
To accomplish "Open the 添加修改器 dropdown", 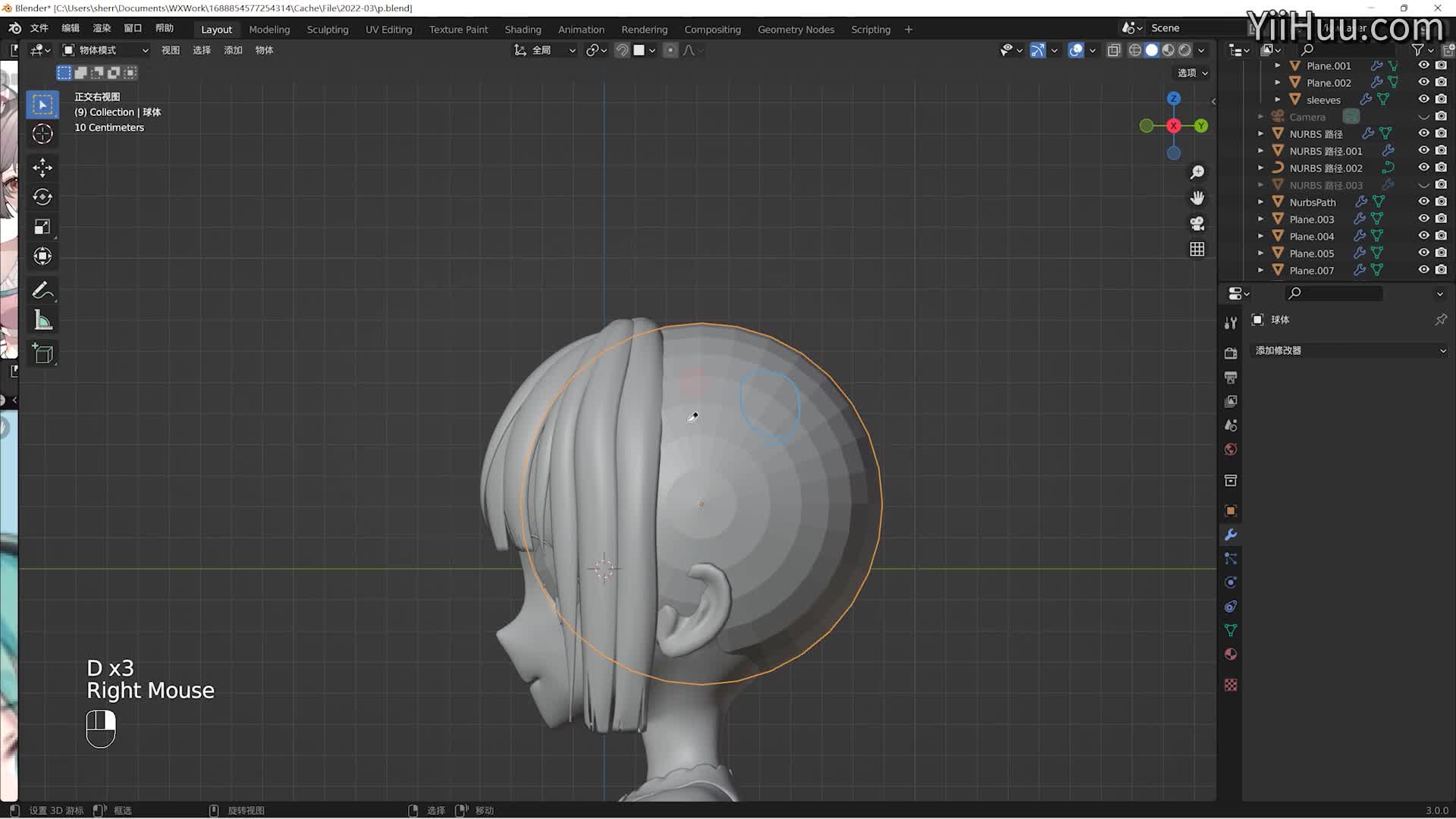I will pos(1349,350).
